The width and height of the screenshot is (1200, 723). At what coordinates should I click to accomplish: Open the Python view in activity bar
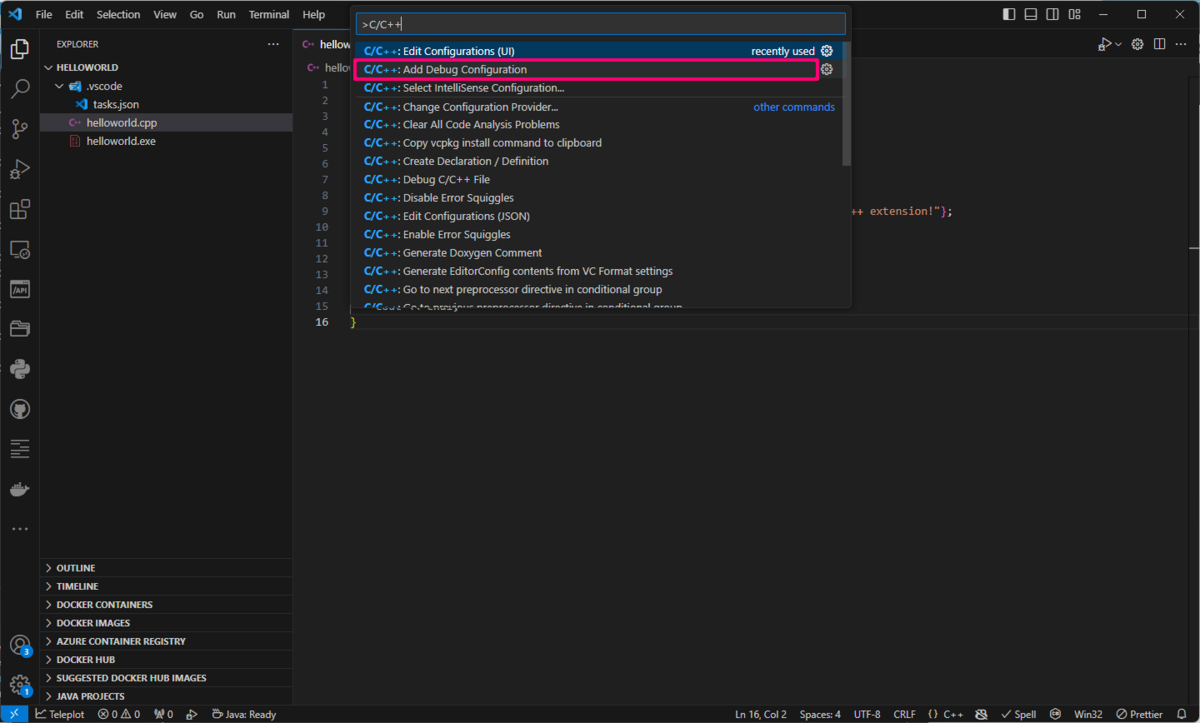click(19, 369)
